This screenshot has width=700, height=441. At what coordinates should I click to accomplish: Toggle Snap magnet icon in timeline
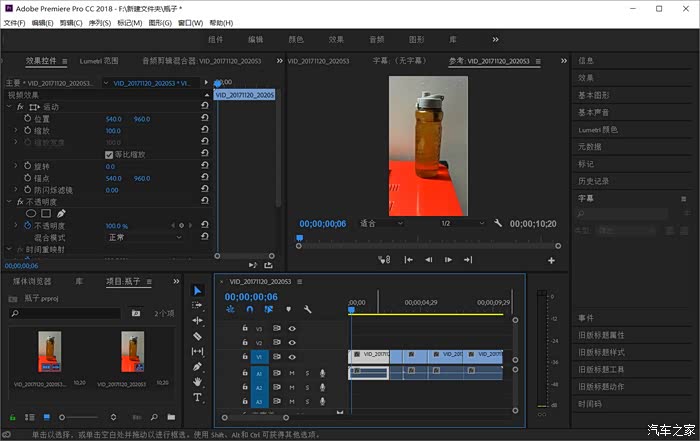tap(250, 310)
